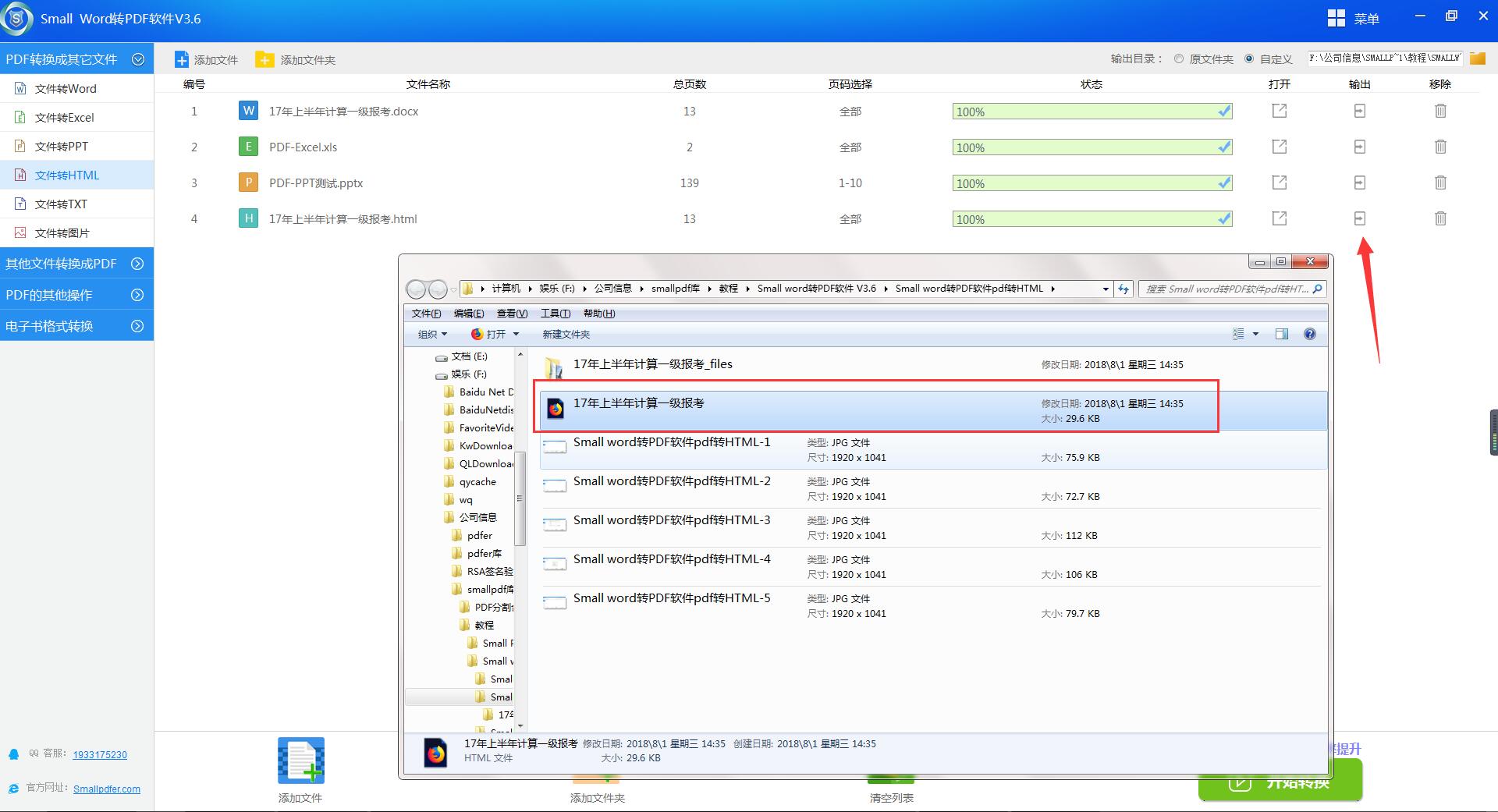The height and width of the screenshot is (812, 1498).
Task: Open output of PDF-Excel.xls row
Action: point(1280,147)
